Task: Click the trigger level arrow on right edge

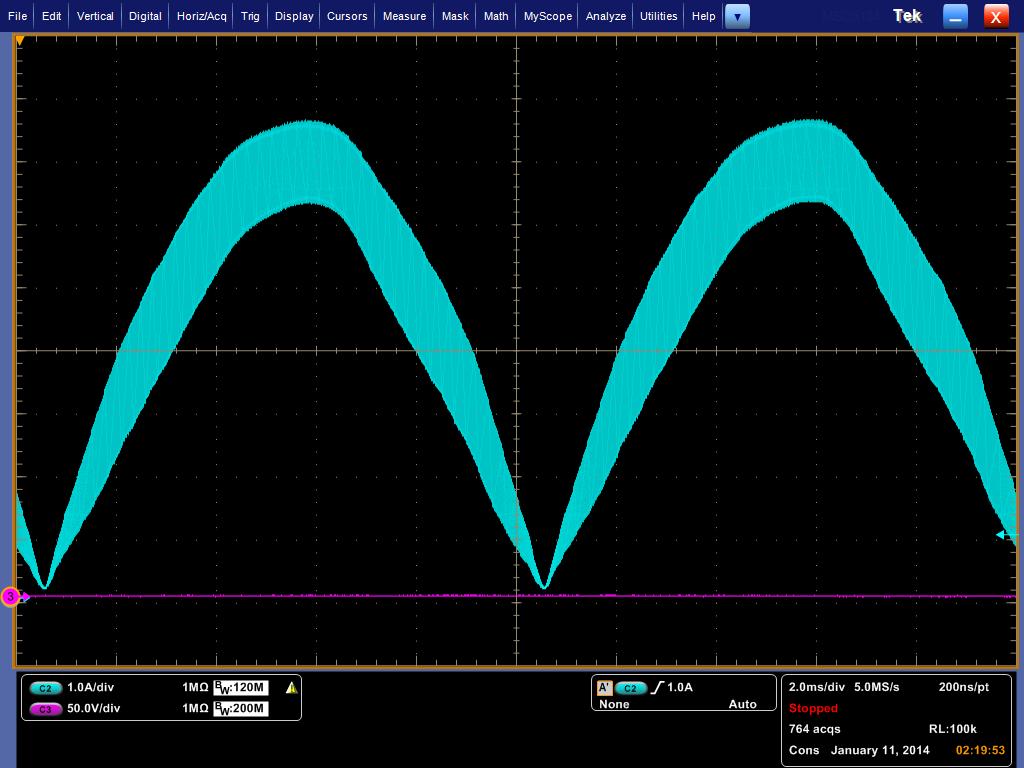Action: tap(1003, 535)
